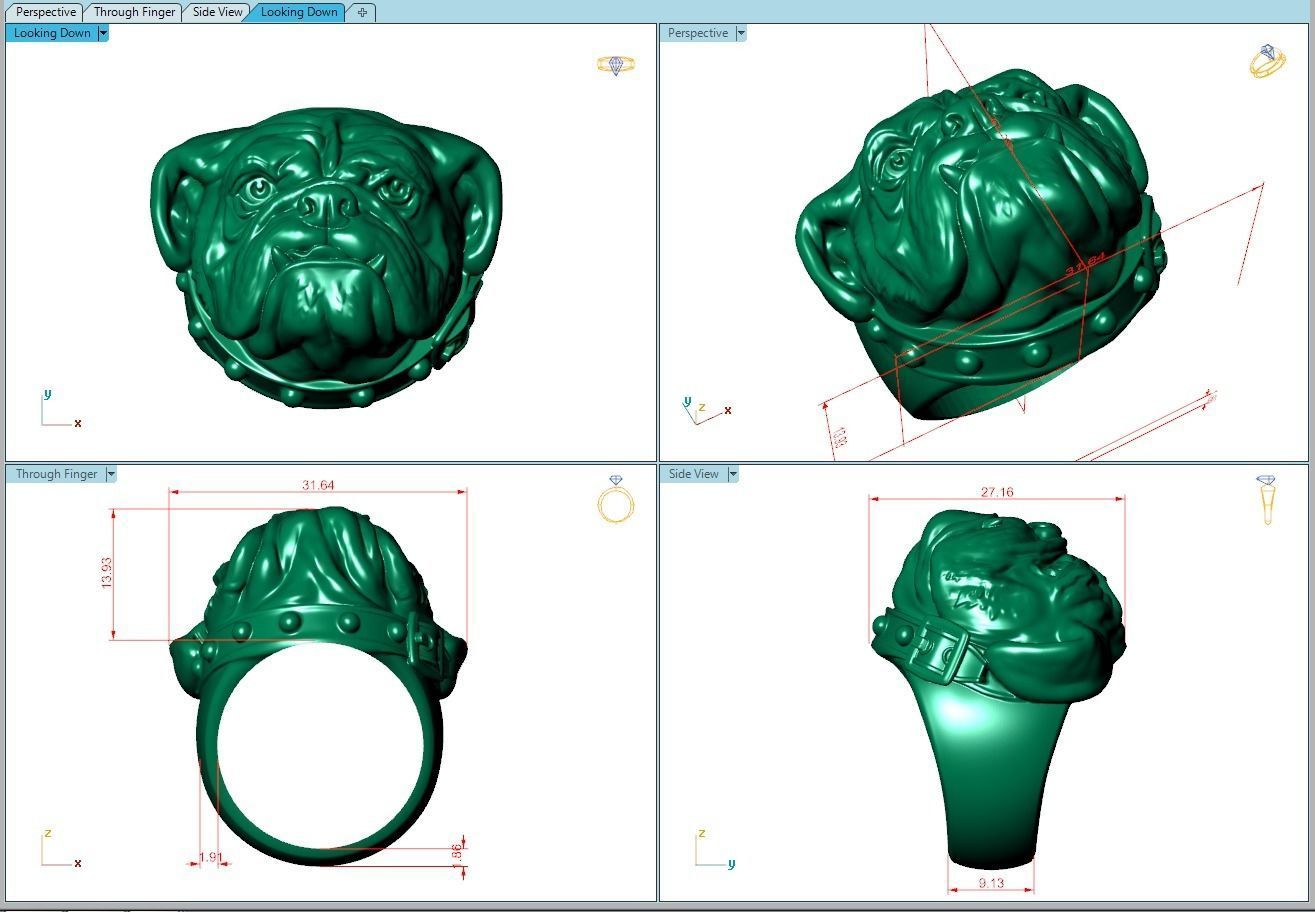Switch to the Perspective tab
1315x912 pixels.
pos(45,12)
